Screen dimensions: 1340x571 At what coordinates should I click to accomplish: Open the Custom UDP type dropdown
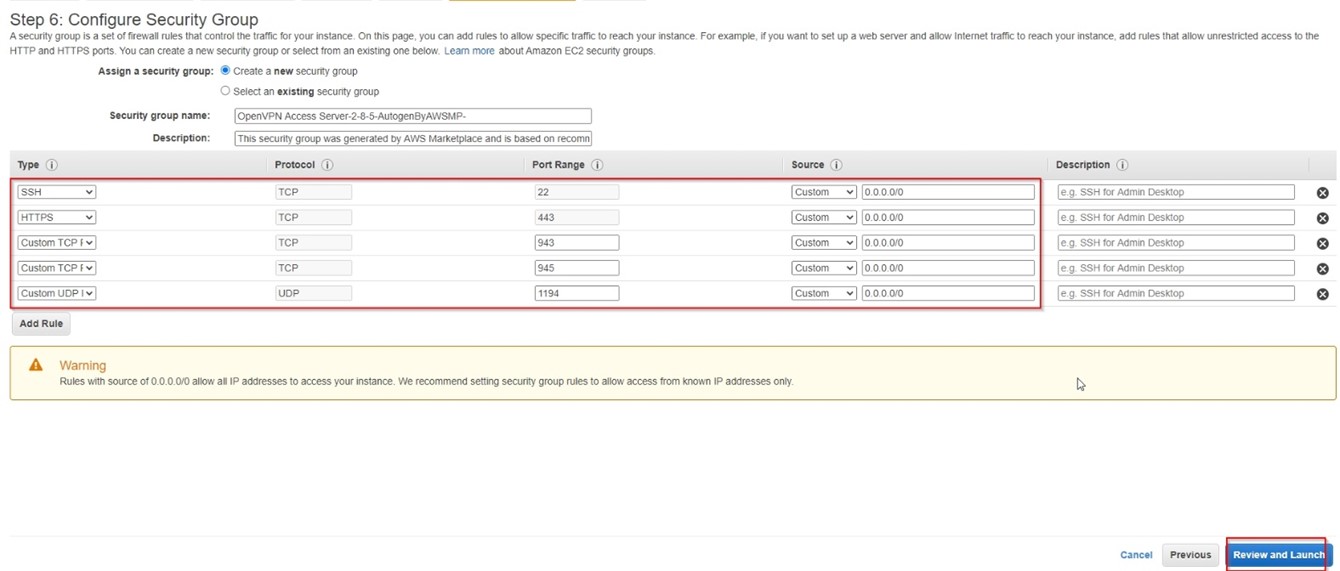click(x=56, y=293)
